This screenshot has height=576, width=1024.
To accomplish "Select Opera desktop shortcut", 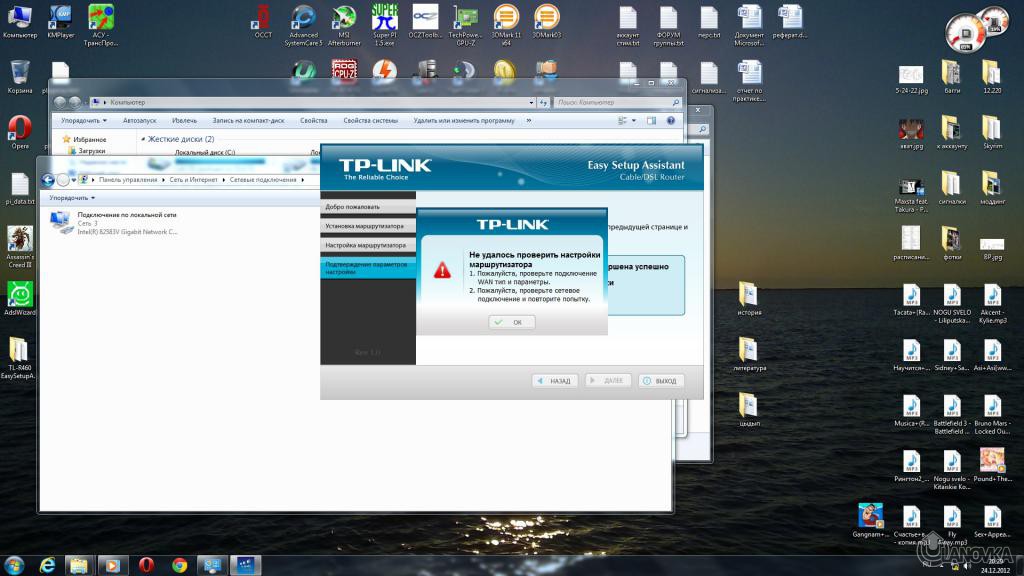I will (20, 133).
